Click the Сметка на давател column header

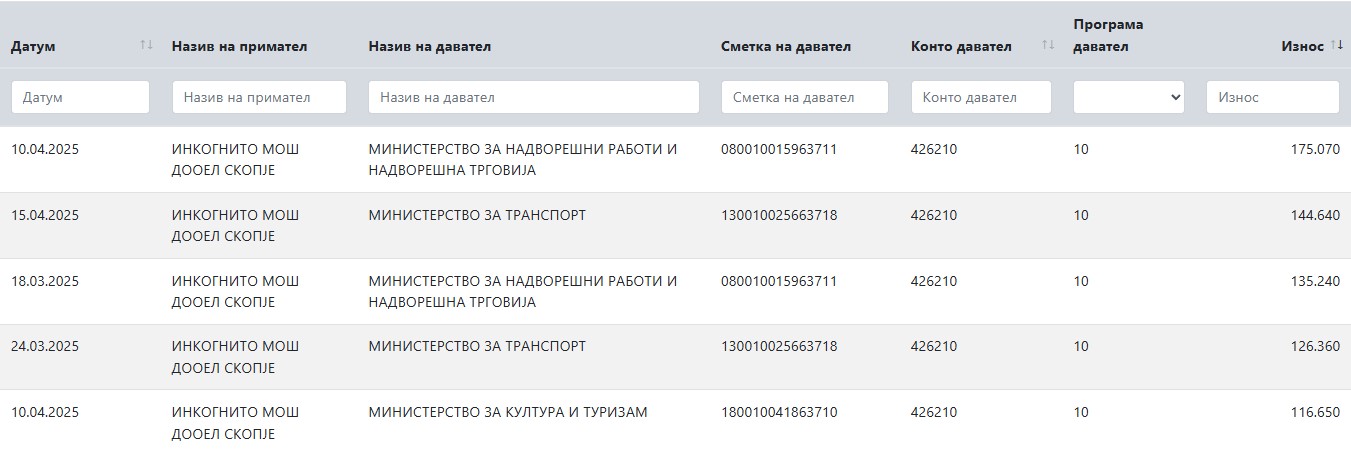click(786, 46)
